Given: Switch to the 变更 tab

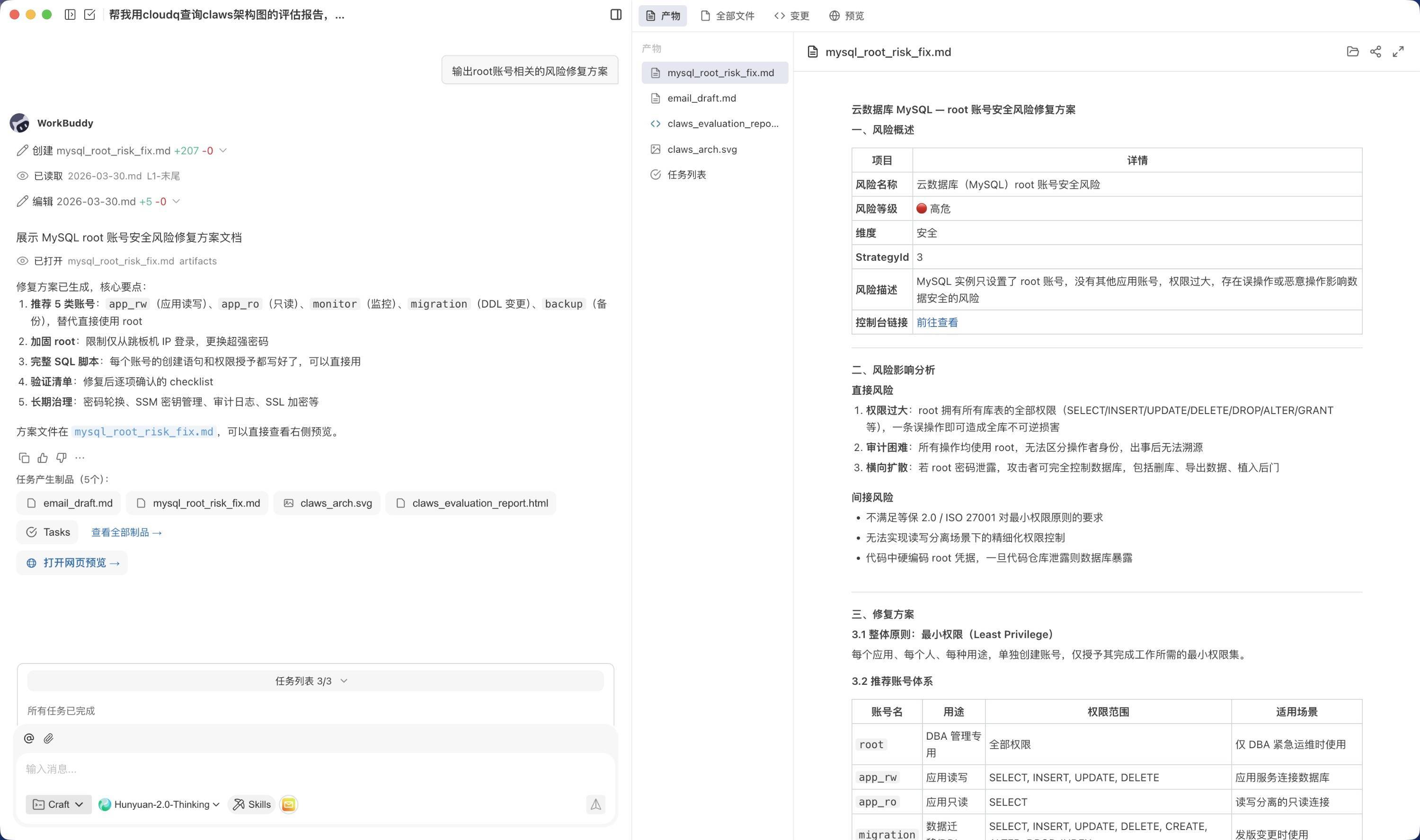Looking at the screenshot, I should tap(791, 16).
